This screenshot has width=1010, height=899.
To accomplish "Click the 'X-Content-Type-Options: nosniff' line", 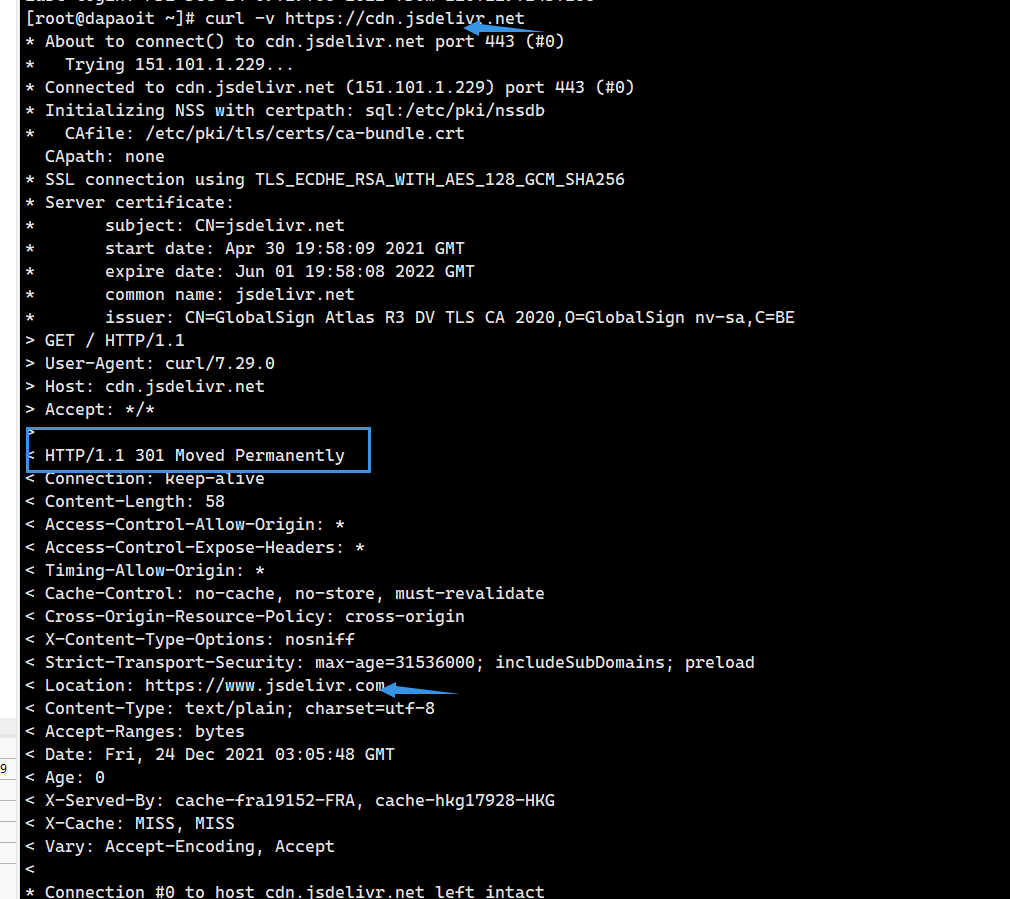I will click(190, 639).
